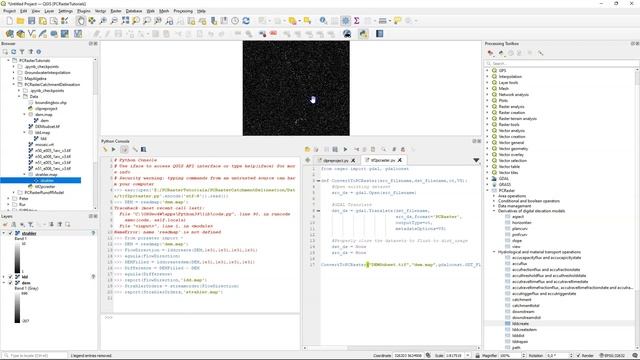Expand the GRASS group in Processing Toolbox
The height and width of the screenshot is (360, 640).
(487, 184)
